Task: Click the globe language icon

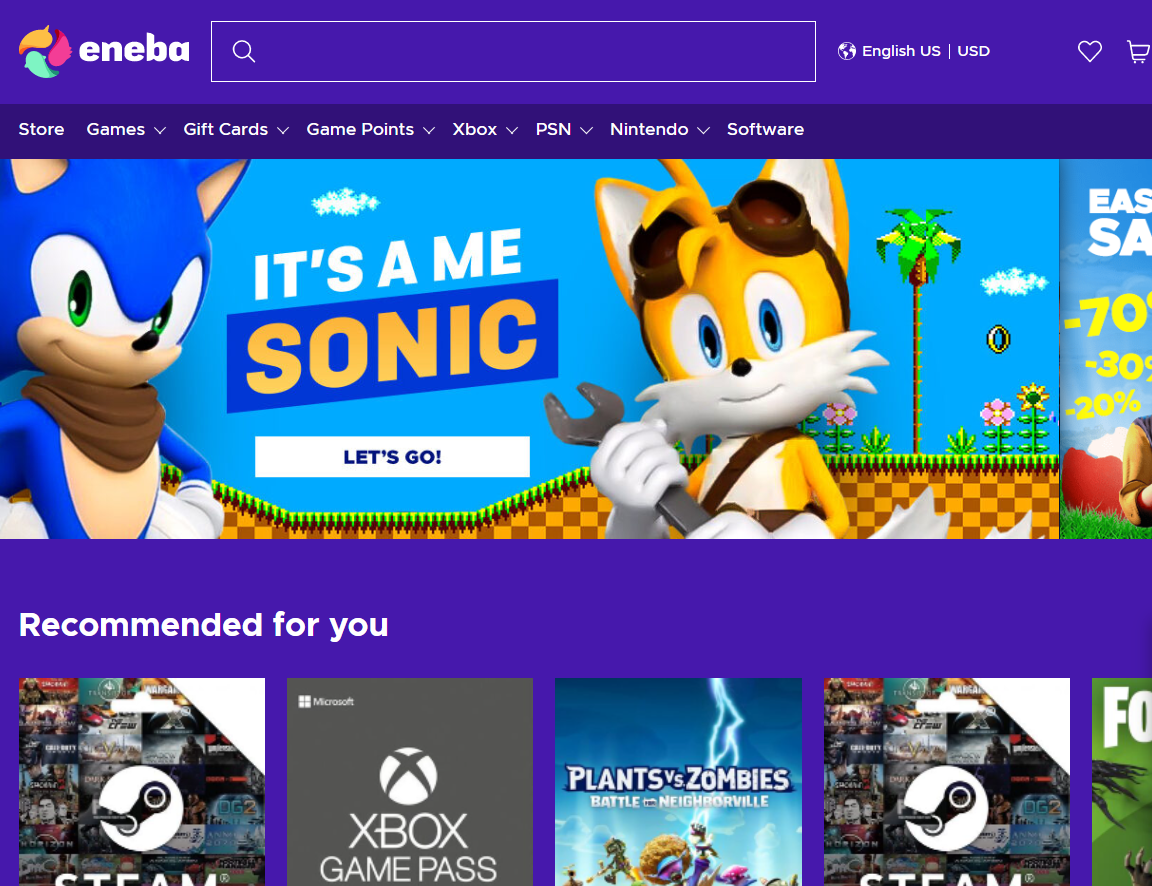Action: tap(847, 51)
